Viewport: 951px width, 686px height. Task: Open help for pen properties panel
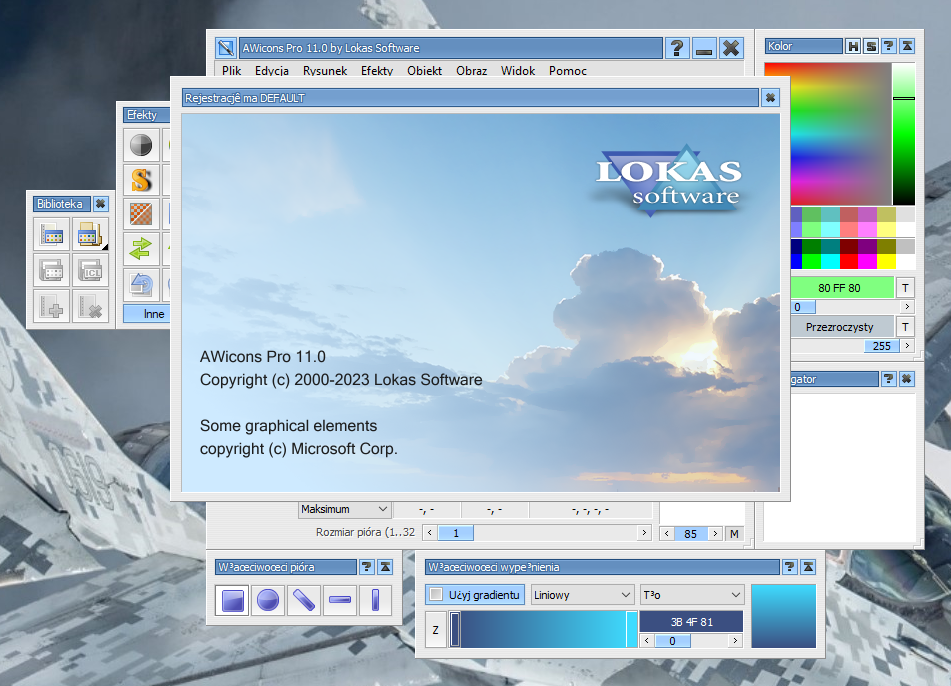(367, 567)
